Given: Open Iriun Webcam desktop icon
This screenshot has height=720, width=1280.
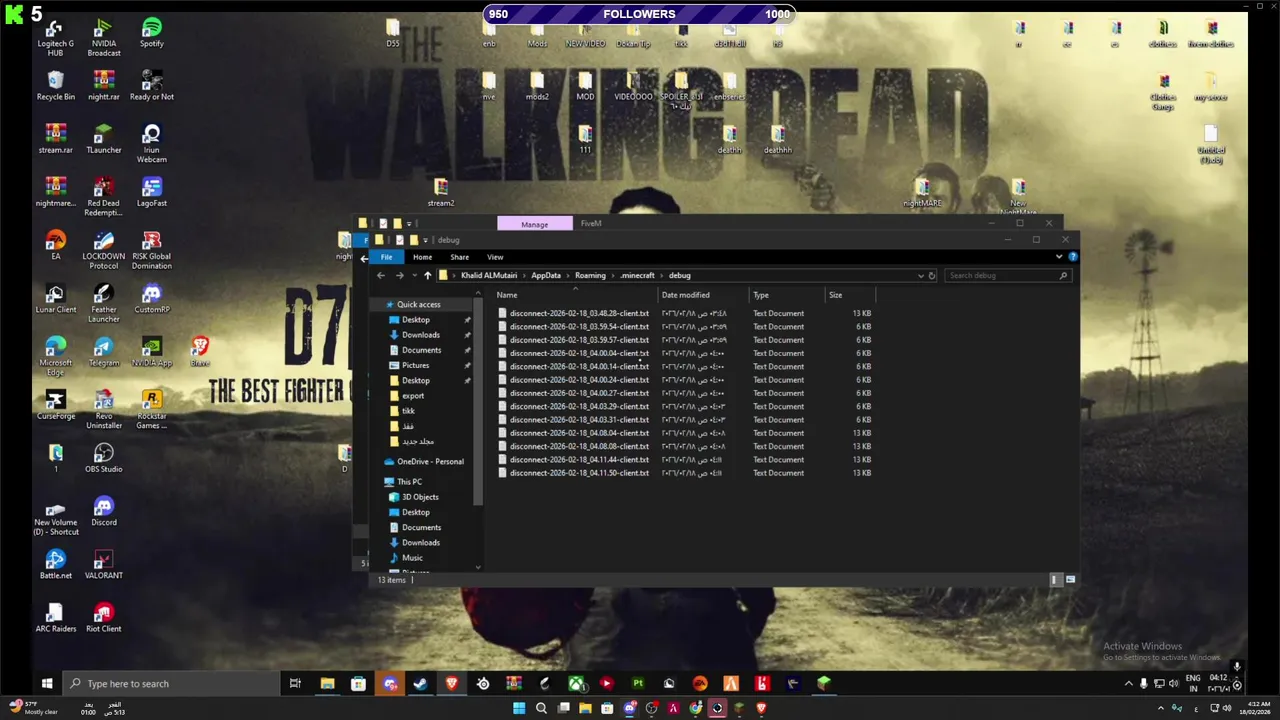Looking at the screenshot, I should [152, 144].
